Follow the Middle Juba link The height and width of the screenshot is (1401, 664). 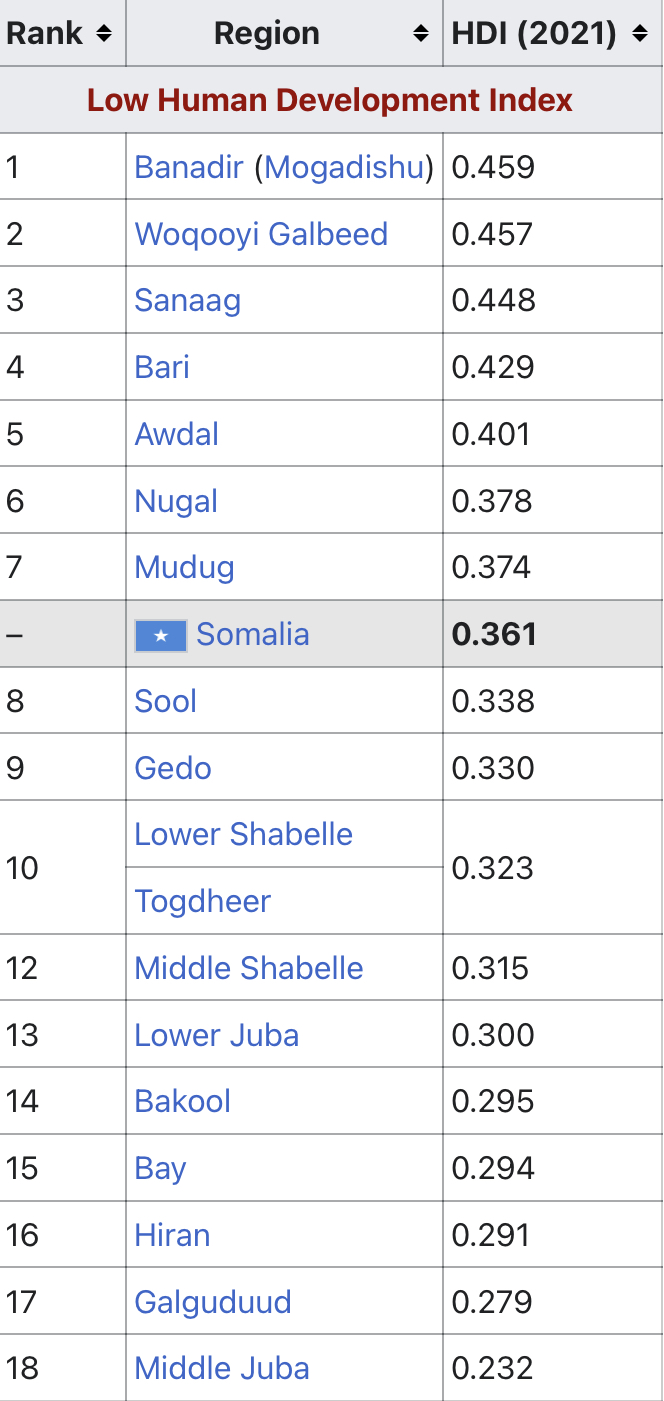tap(222, 1368)
